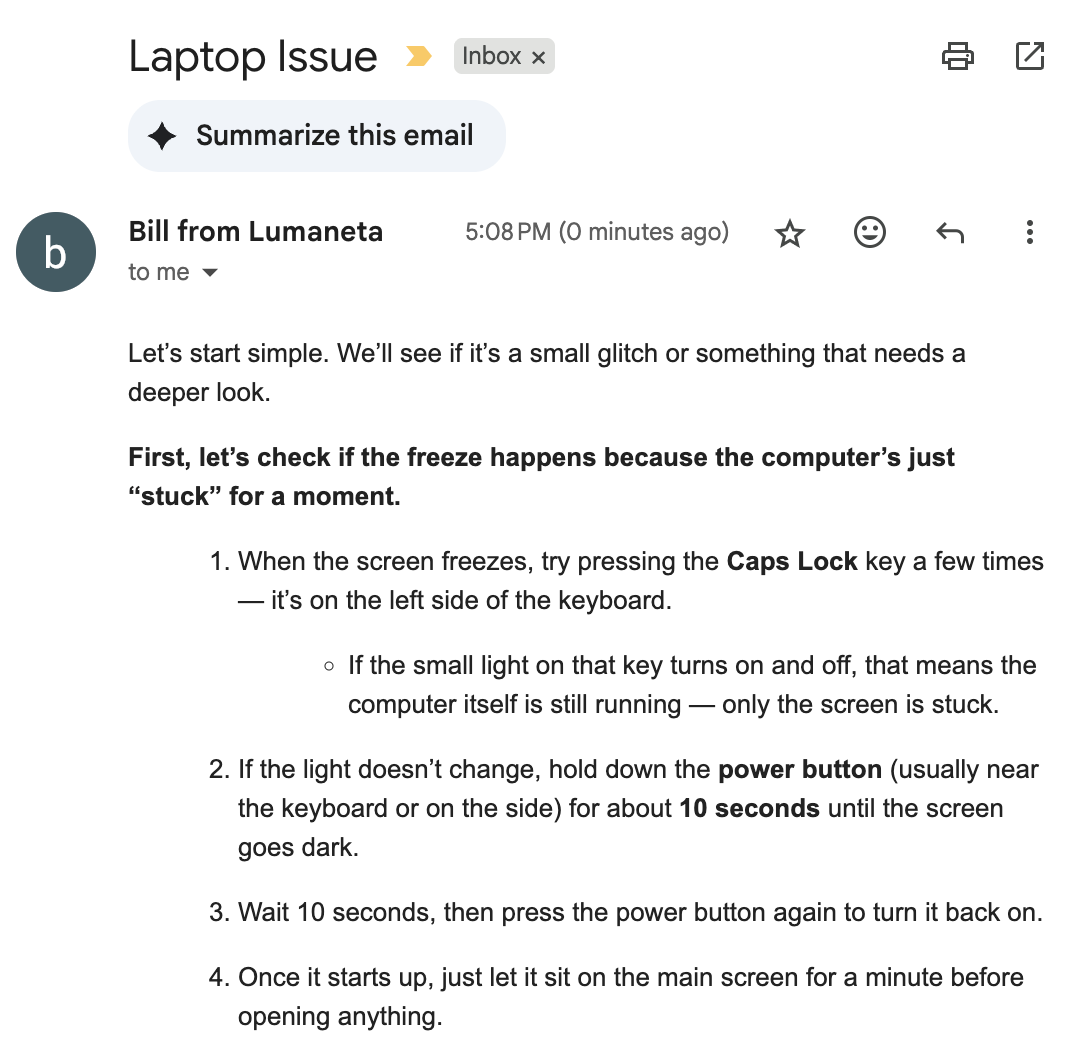Add an emoji reaction to the email
1080x1052 pixels.
tap(869, 233)
